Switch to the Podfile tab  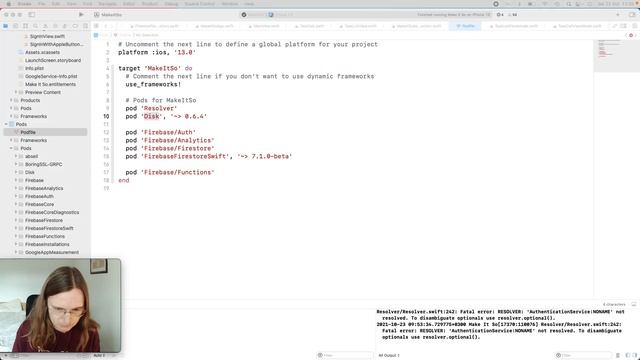[465, 26]
